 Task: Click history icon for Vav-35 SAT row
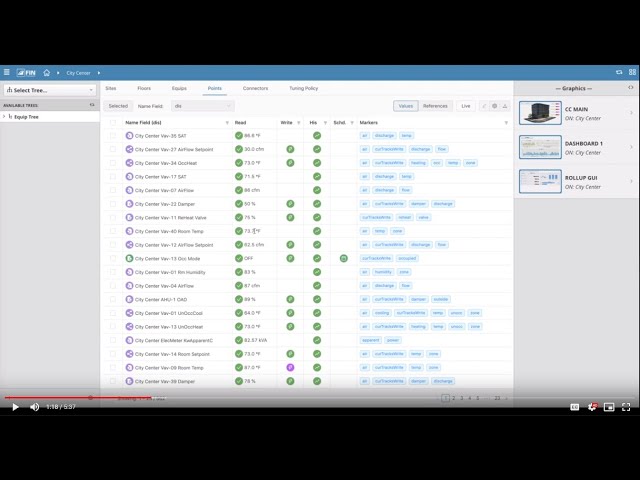click(317, 136)
